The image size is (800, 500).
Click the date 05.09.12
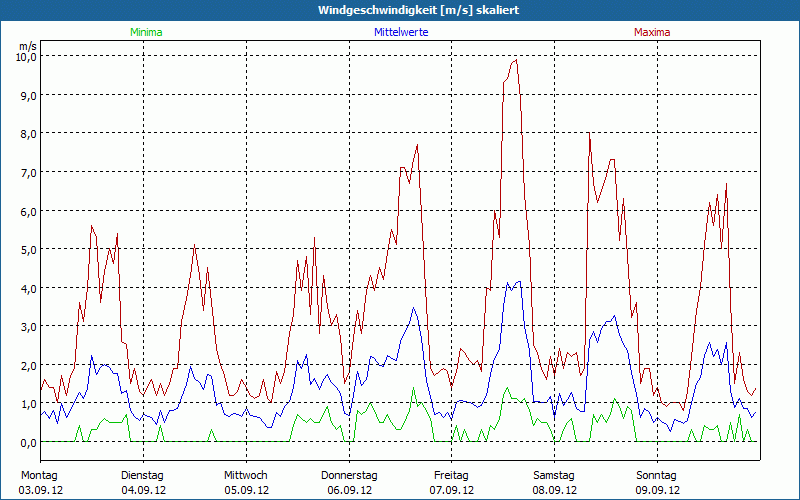(x=246, y=490)
